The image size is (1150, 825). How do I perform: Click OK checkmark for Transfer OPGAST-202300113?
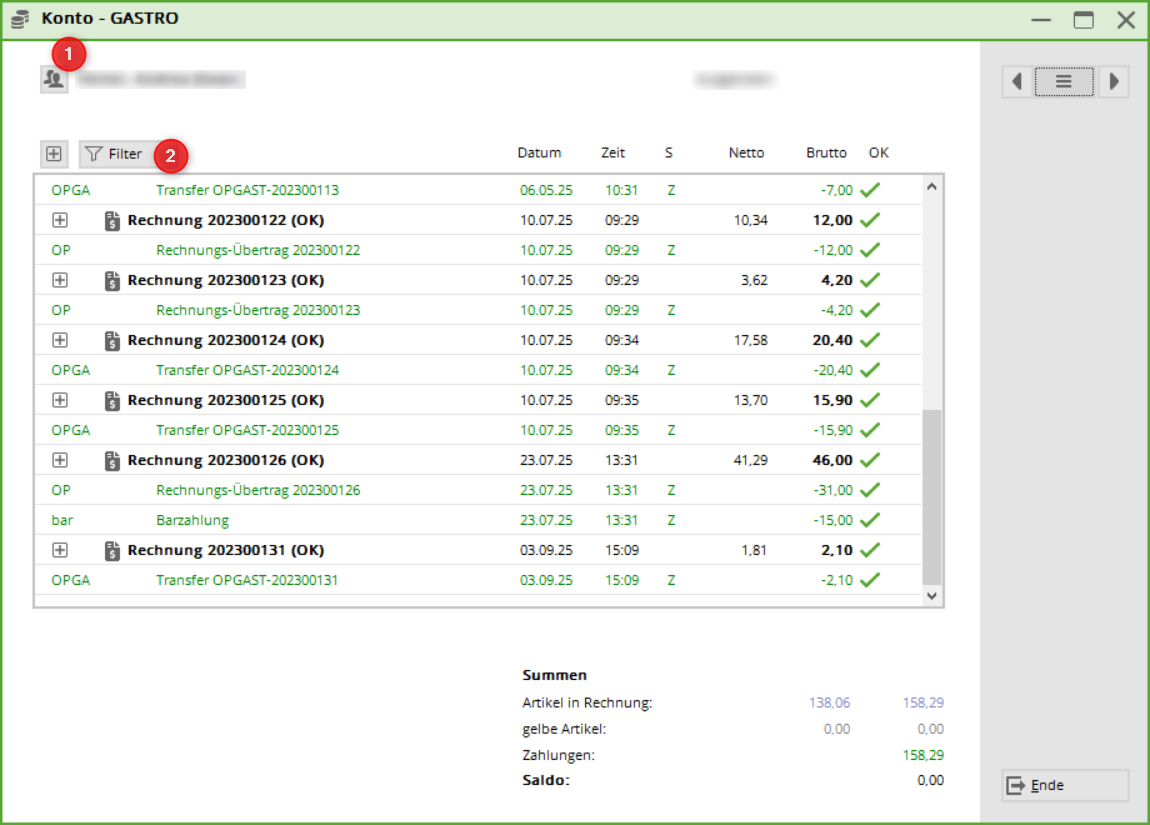pyautogui.click(x=870, y=190)
